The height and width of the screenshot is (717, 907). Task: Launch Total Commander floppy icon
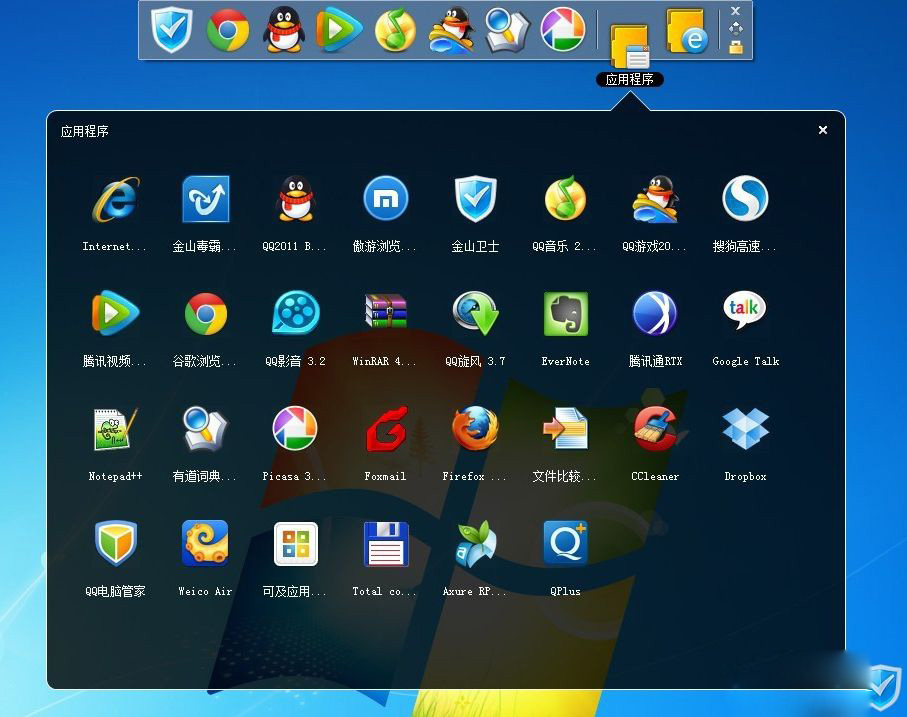point(386,544)
